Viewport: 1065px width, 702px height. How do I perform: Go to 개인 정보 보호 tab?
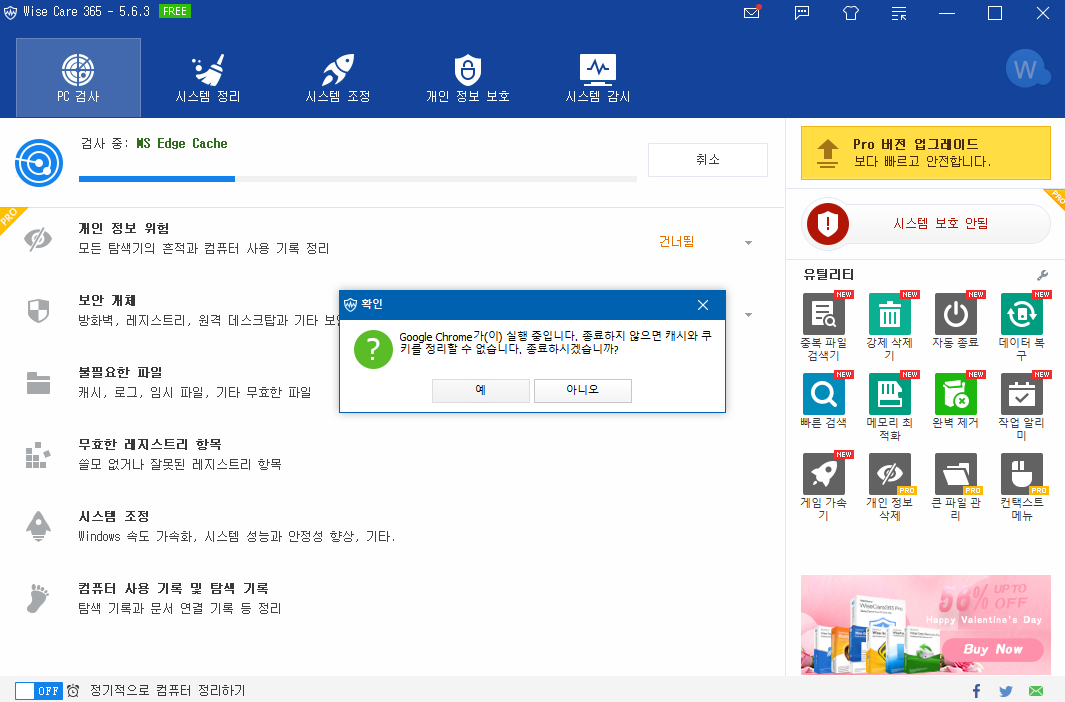pyautogui.click(x=467, y=77)
